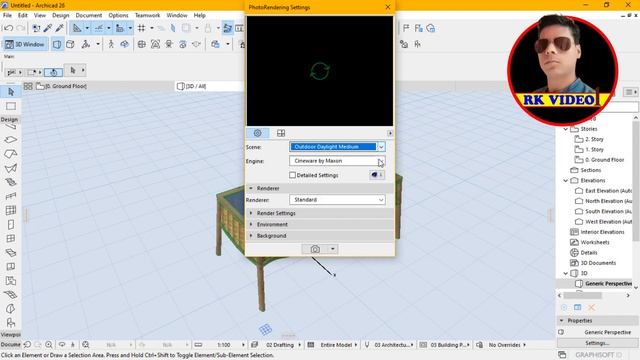Viewport: 640px width, 360px height.
Task: Click the camera render button in PhotoRendering
Action: tap(315, 249)
